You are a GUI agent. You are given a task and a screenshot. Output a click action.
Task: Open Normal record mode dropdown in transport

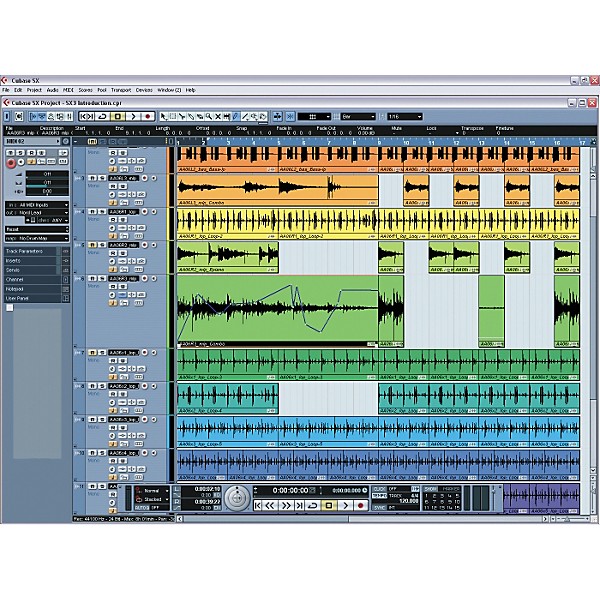[x=152, y=491]
